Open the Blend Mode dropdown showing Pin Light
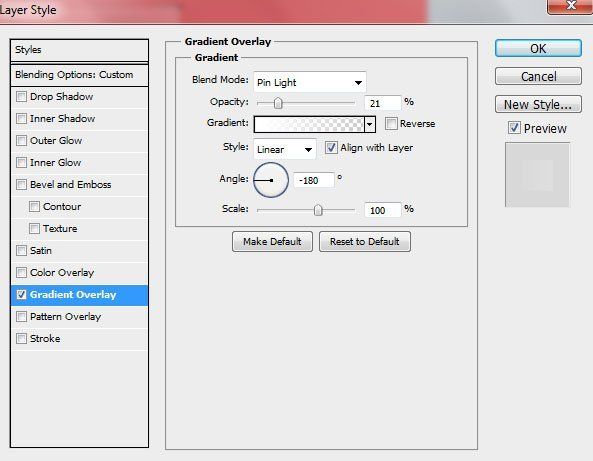 309,82
